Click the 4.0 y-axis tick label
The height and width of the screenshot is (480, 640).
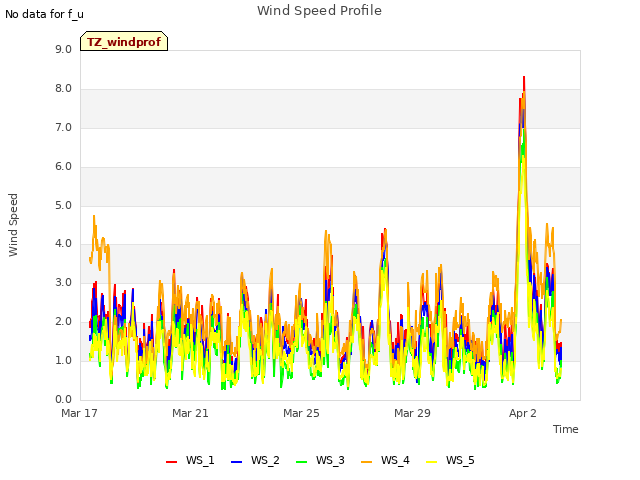point(63,244)
